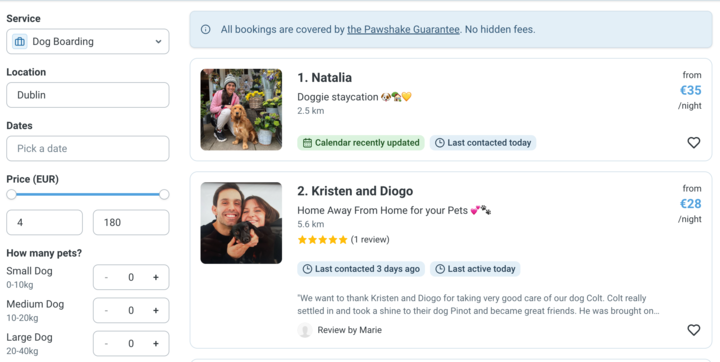Favorite Natalia's listing with heart icon
The height and width of the screenshot is (362, 720).
693,143
